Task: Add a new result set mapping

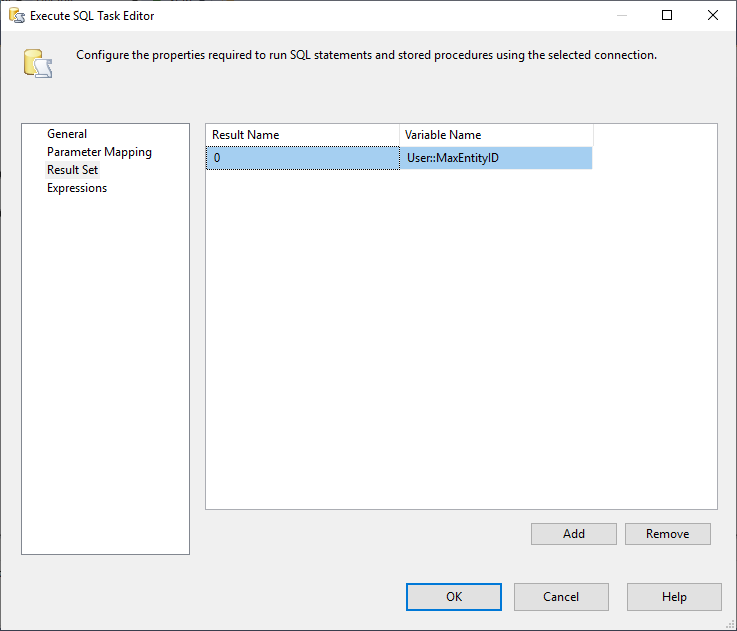Action: click(574, 534)
